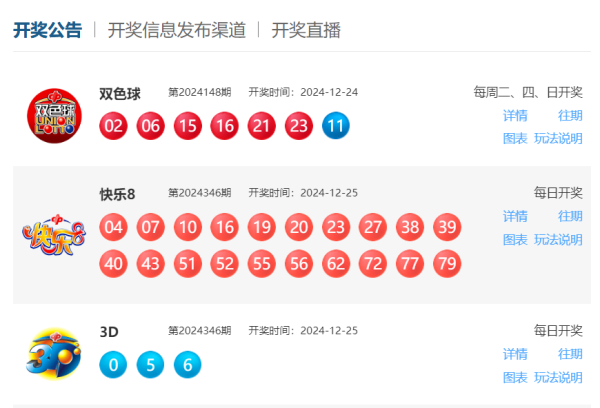This screenshot has height=408, width=600.
Task: Click the 3D lottery logo icon
Action: tap(54, 354)
